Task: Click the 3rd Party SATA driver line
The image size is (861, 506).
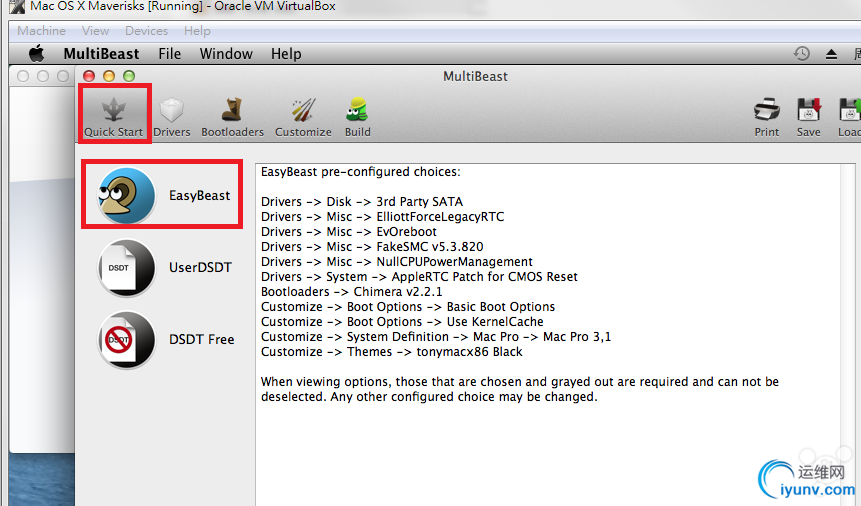Action: click(362, 202)
